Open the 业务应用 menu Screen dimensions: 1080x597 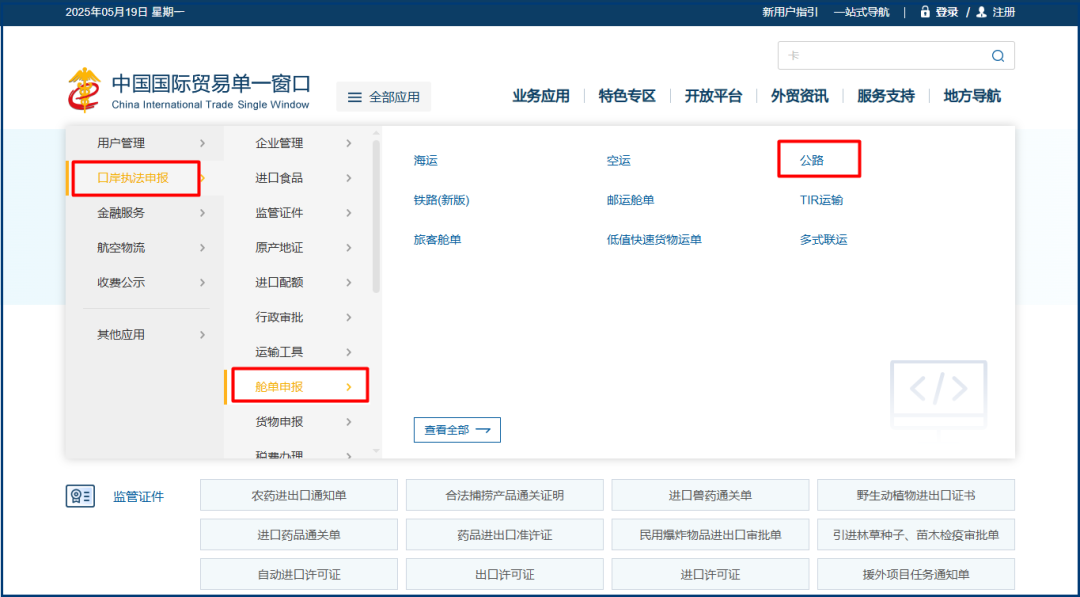pyautogui.click(x=541, y=96)
